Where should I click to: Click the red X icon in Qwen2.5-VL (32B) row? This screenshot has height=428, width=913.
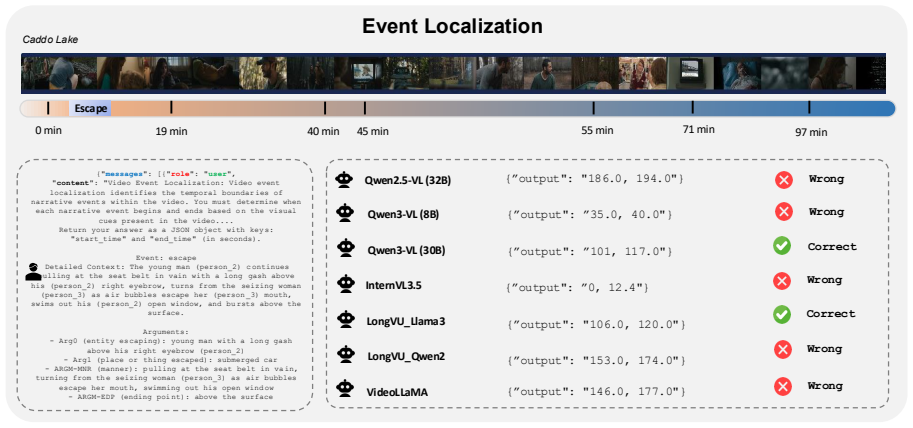coord(784,180)
